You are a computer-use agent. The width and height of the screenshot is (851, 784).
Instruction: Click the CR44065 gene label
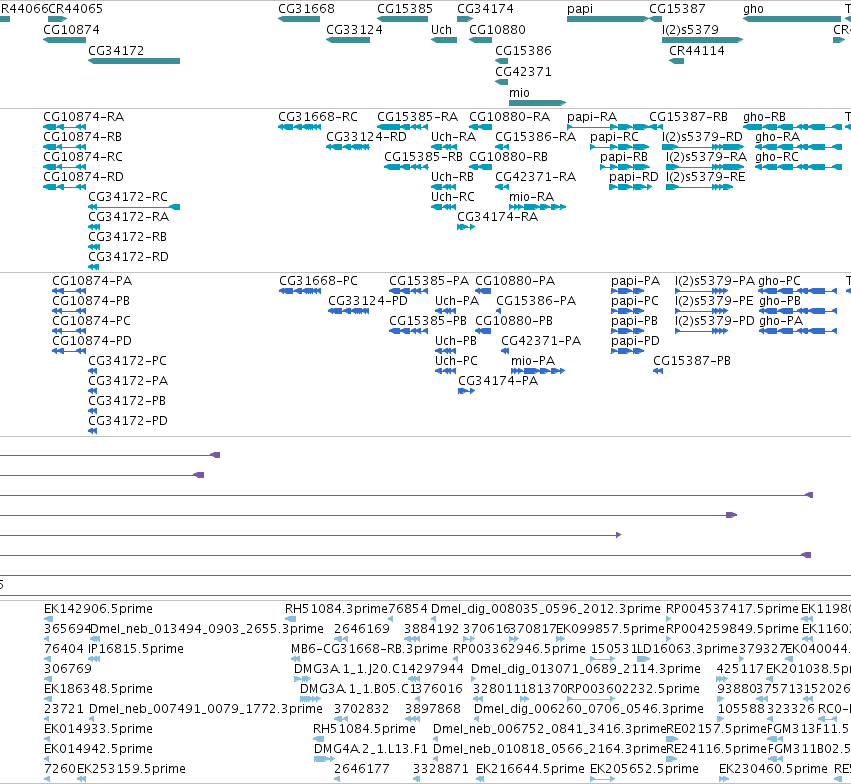[75, 9]
